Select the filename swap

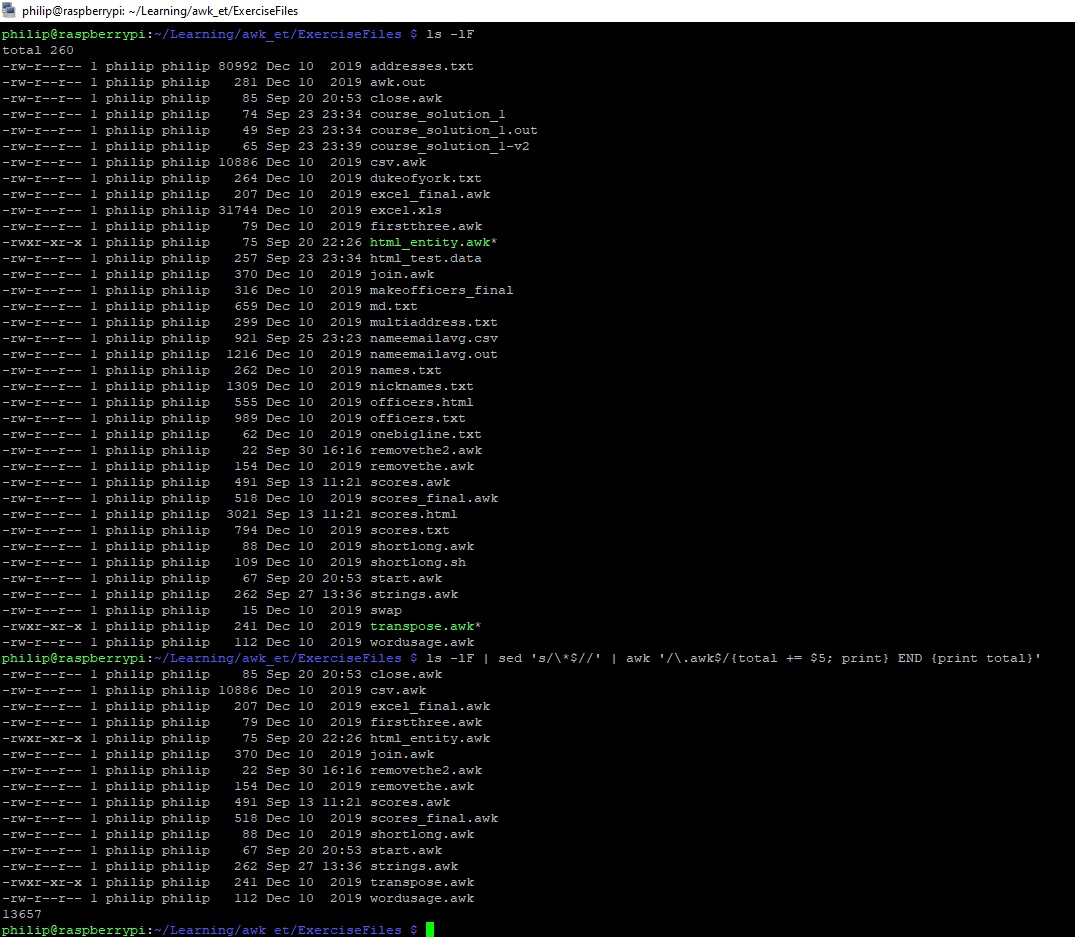click(386, 610)
